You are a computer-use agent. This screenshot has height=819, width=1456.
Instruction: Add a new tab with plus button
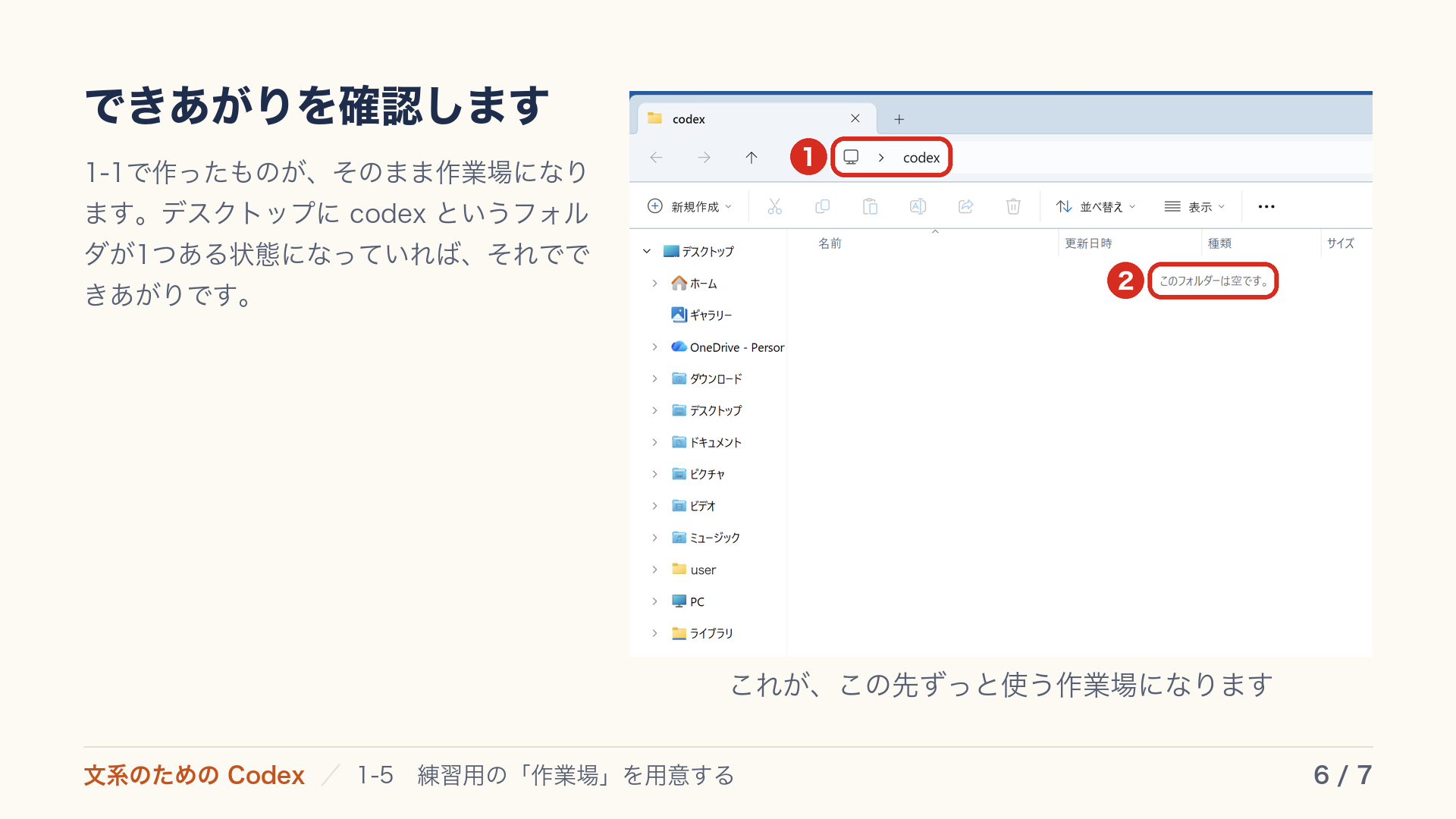click(899, 119)
